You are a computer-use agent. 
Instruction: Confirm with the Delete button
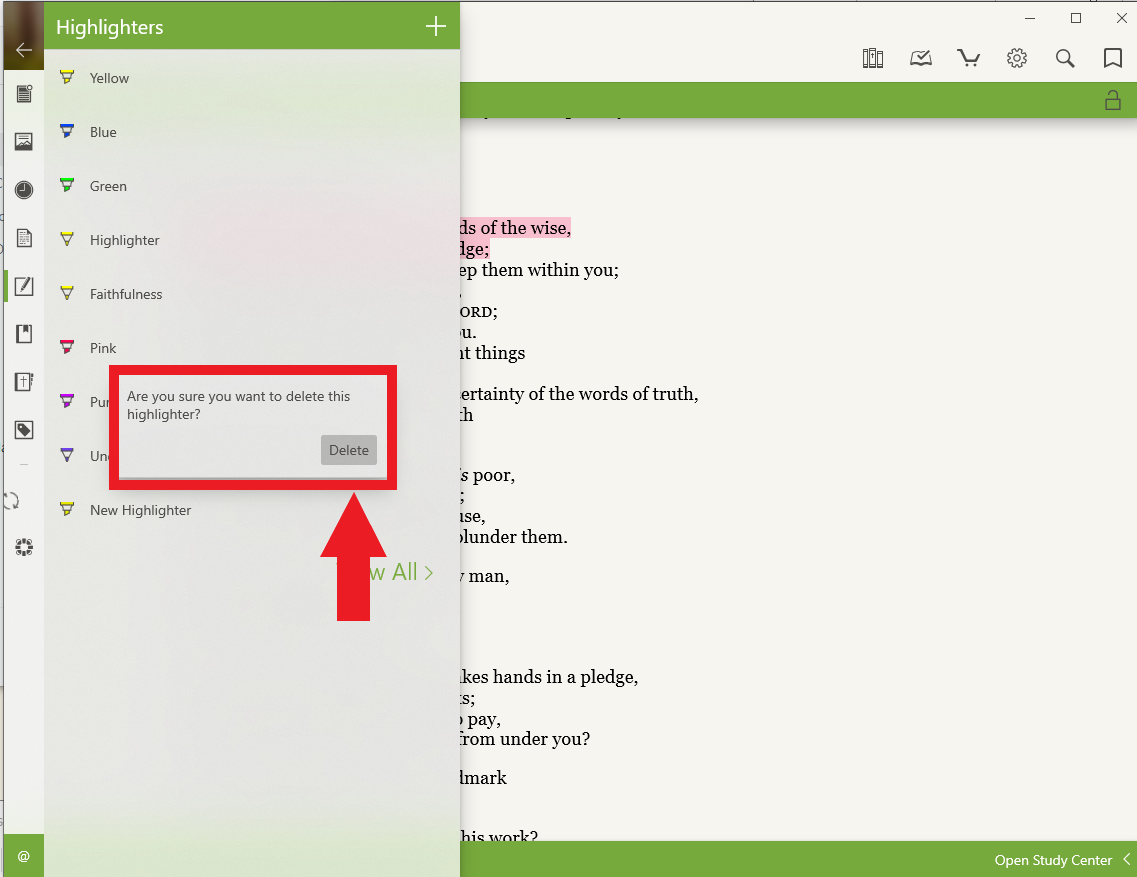click(349, 450)
